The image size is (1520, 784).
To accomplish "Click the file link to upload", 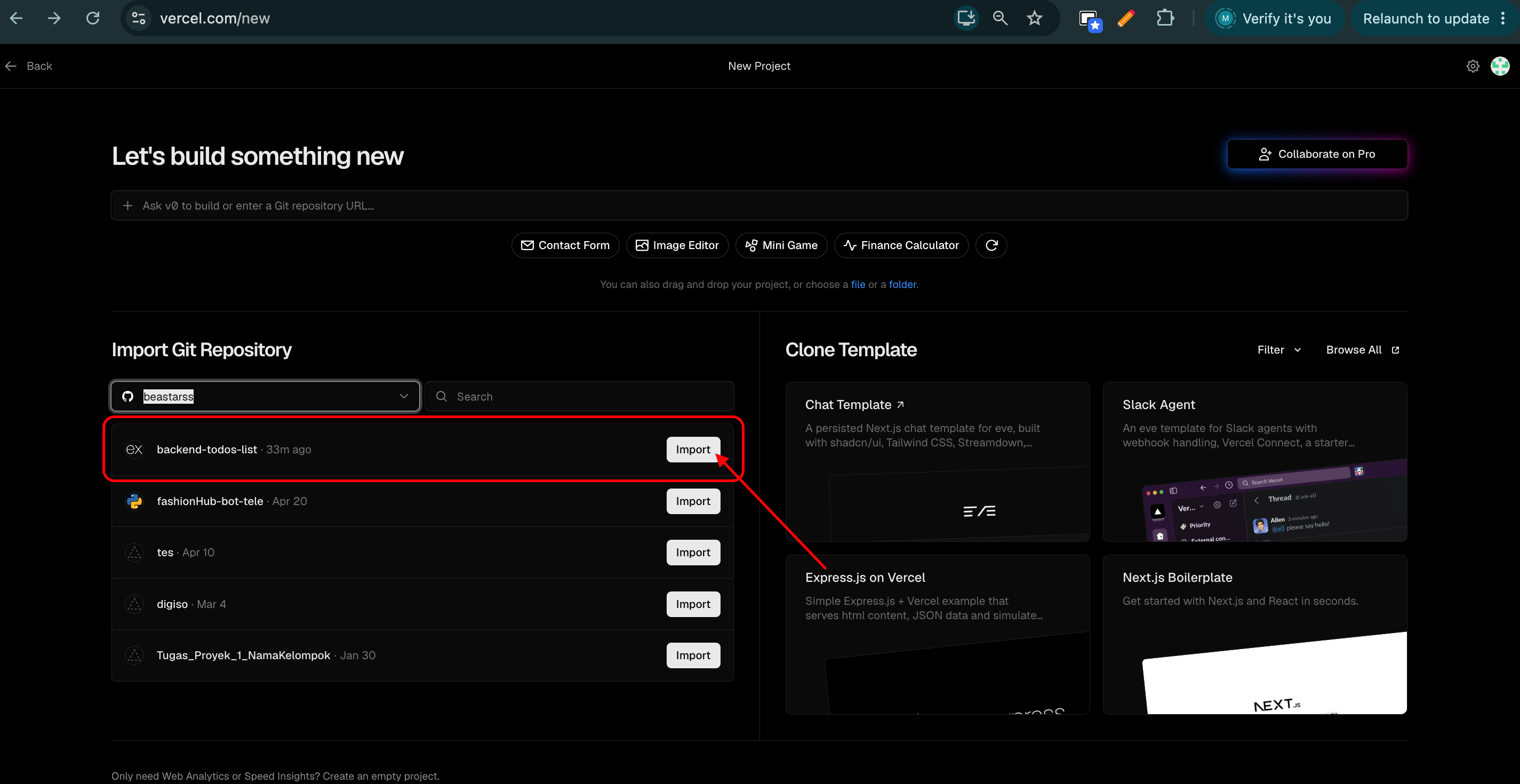I will (x=858, y=284).
